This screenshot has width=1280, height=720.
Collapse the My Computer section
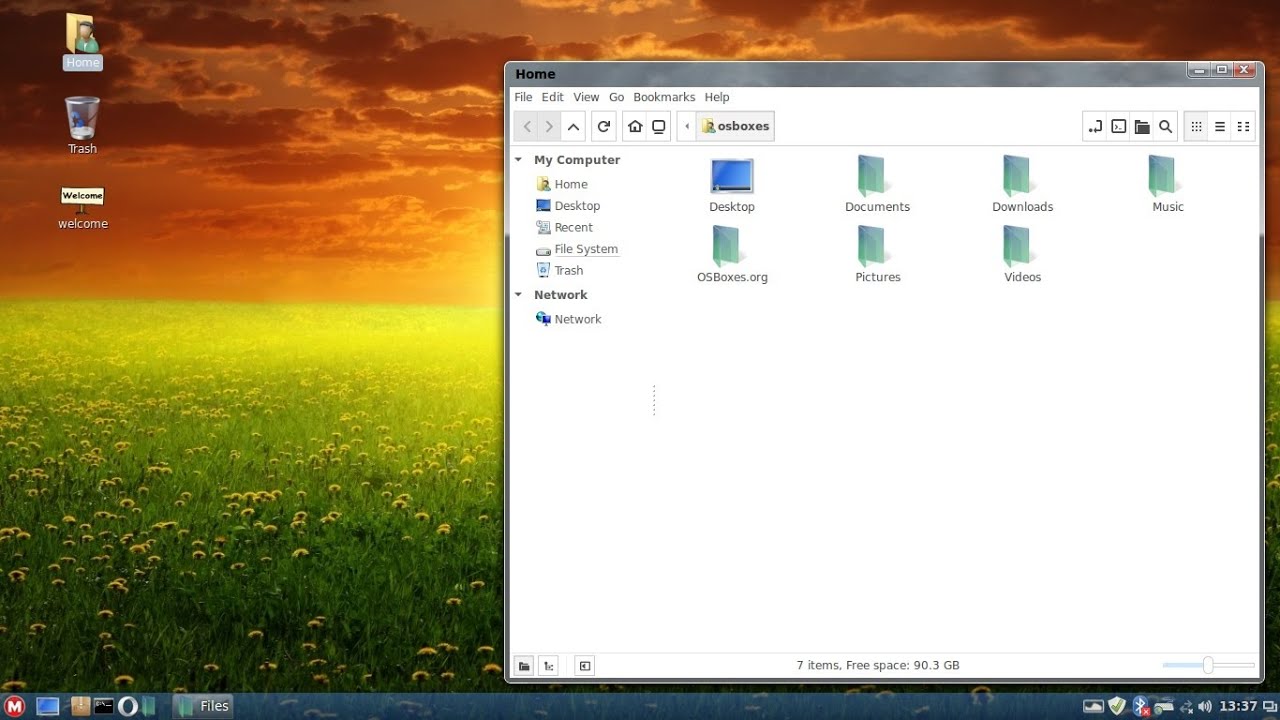point(518,160)
